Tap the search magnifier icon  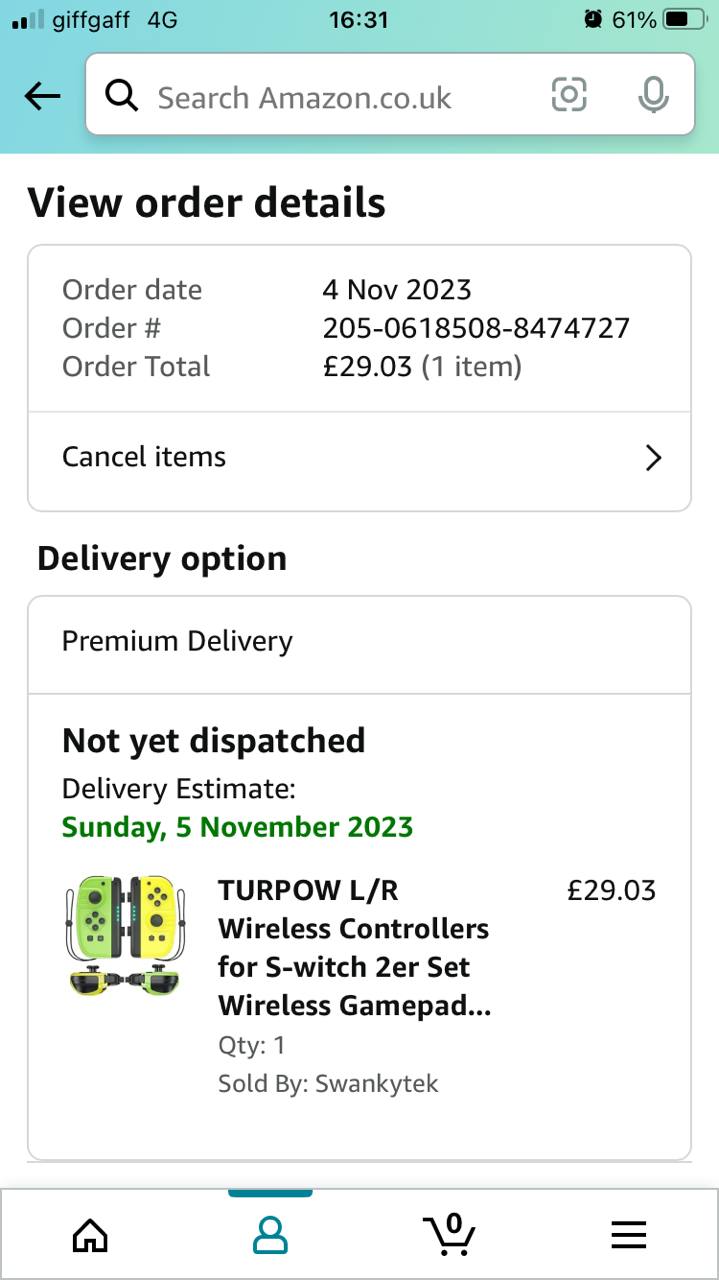[121, 96]
